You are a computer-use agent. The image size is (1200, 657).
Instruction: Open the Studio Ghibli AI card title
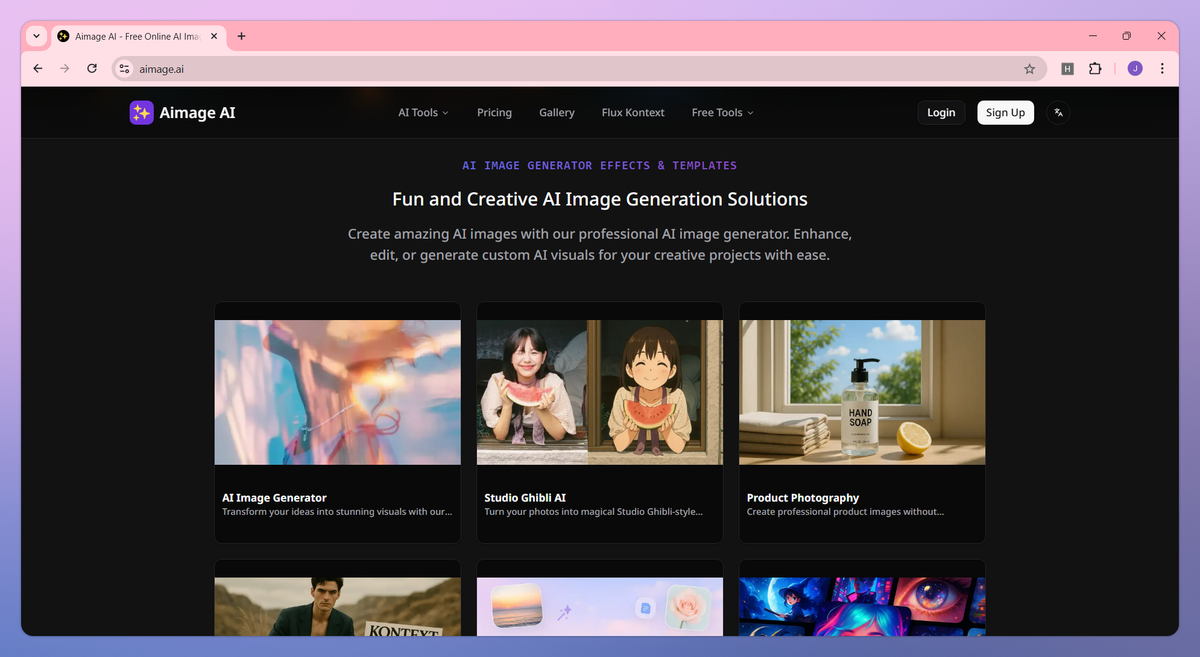[x=525, y=497]
